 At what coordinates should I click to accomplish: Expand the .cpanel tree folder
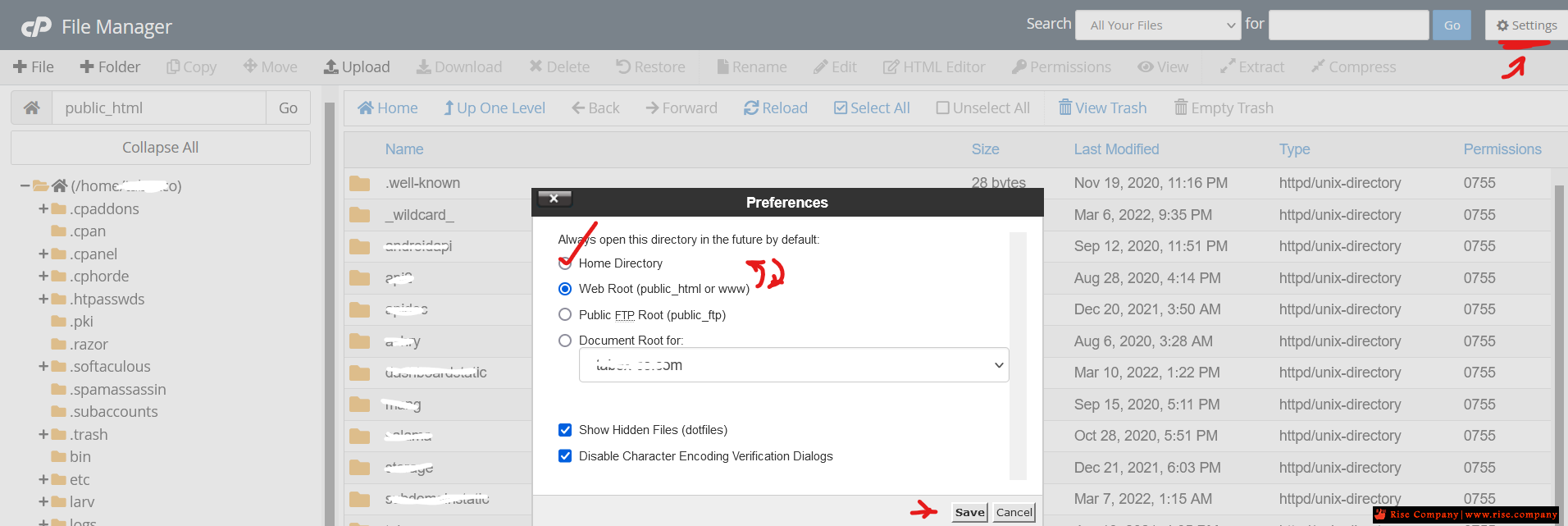[x=43, y=254]
